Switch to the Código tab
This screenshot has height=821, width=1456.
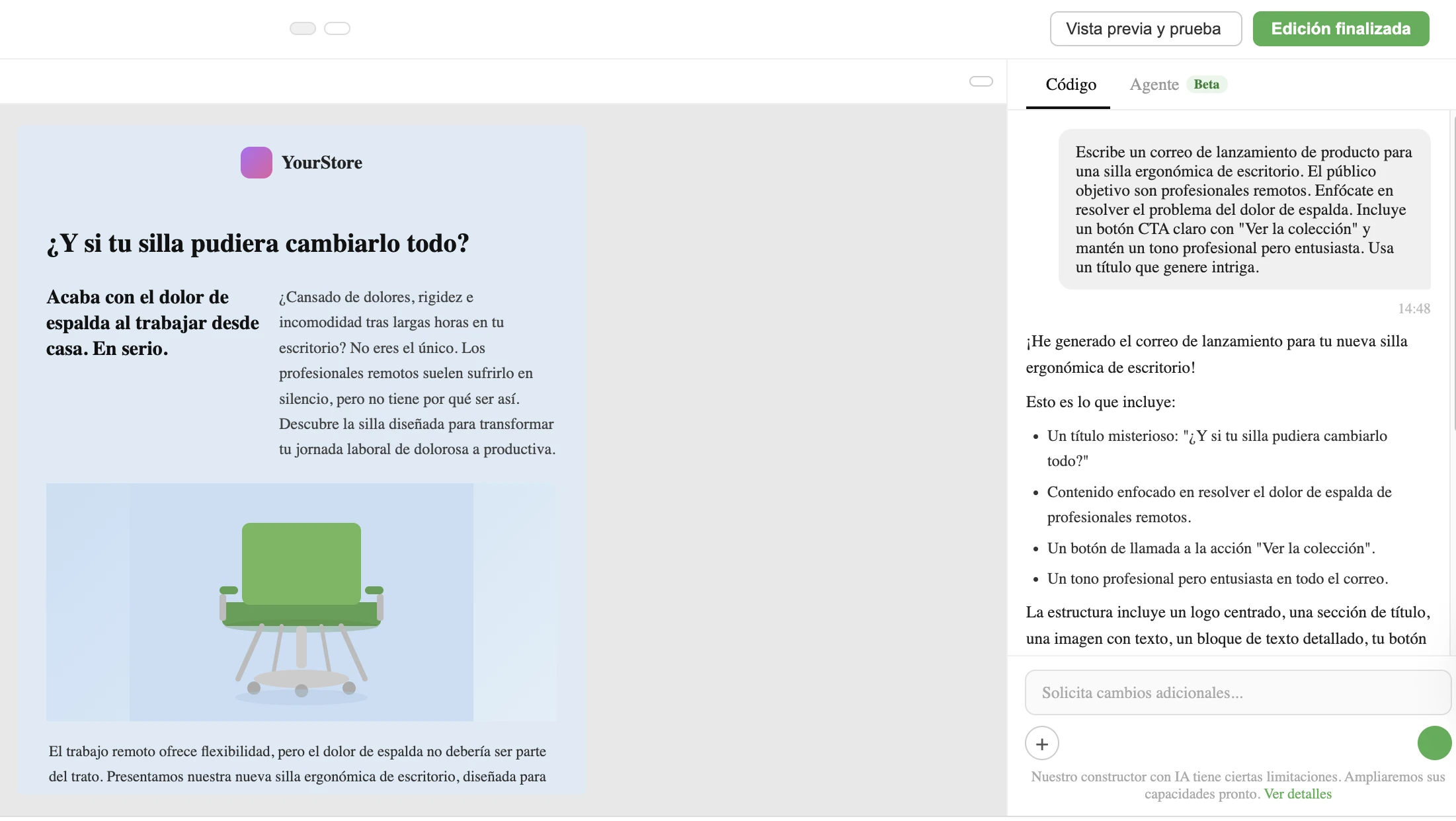pos(1071,85)
